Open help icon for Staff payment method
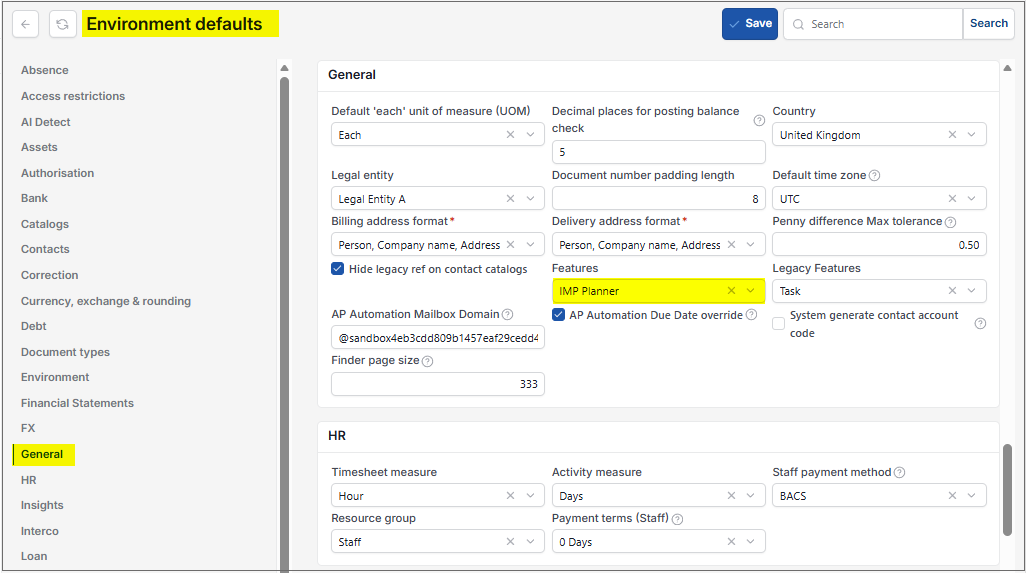 click(900, 473)
